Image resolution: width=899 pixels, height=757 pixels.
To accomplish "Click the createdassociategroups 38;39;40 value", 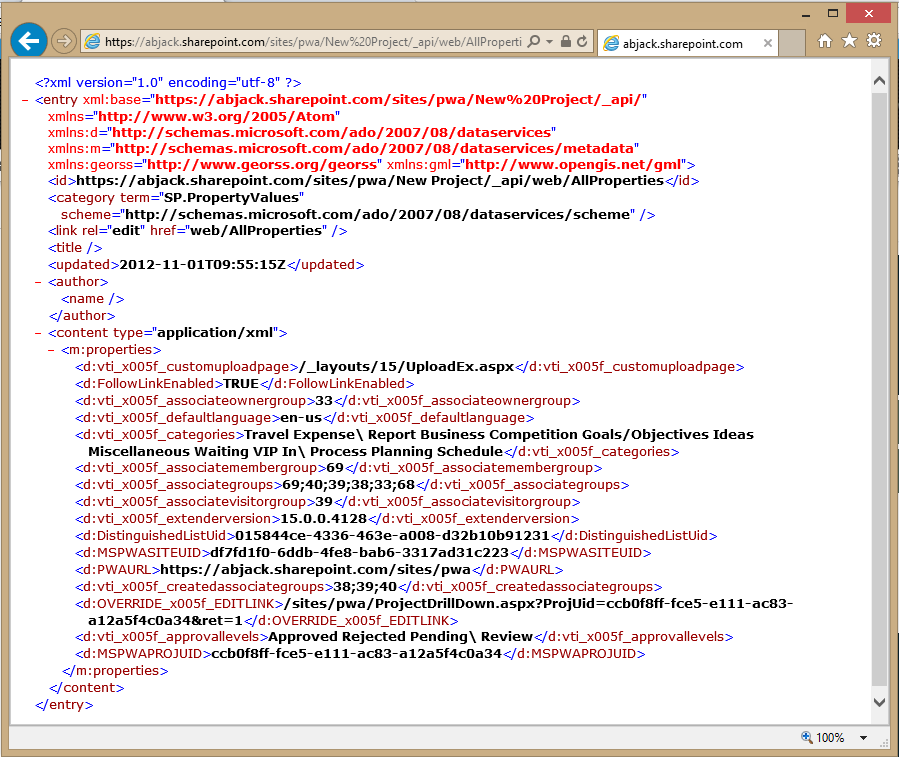I will (x=365, y=587).
